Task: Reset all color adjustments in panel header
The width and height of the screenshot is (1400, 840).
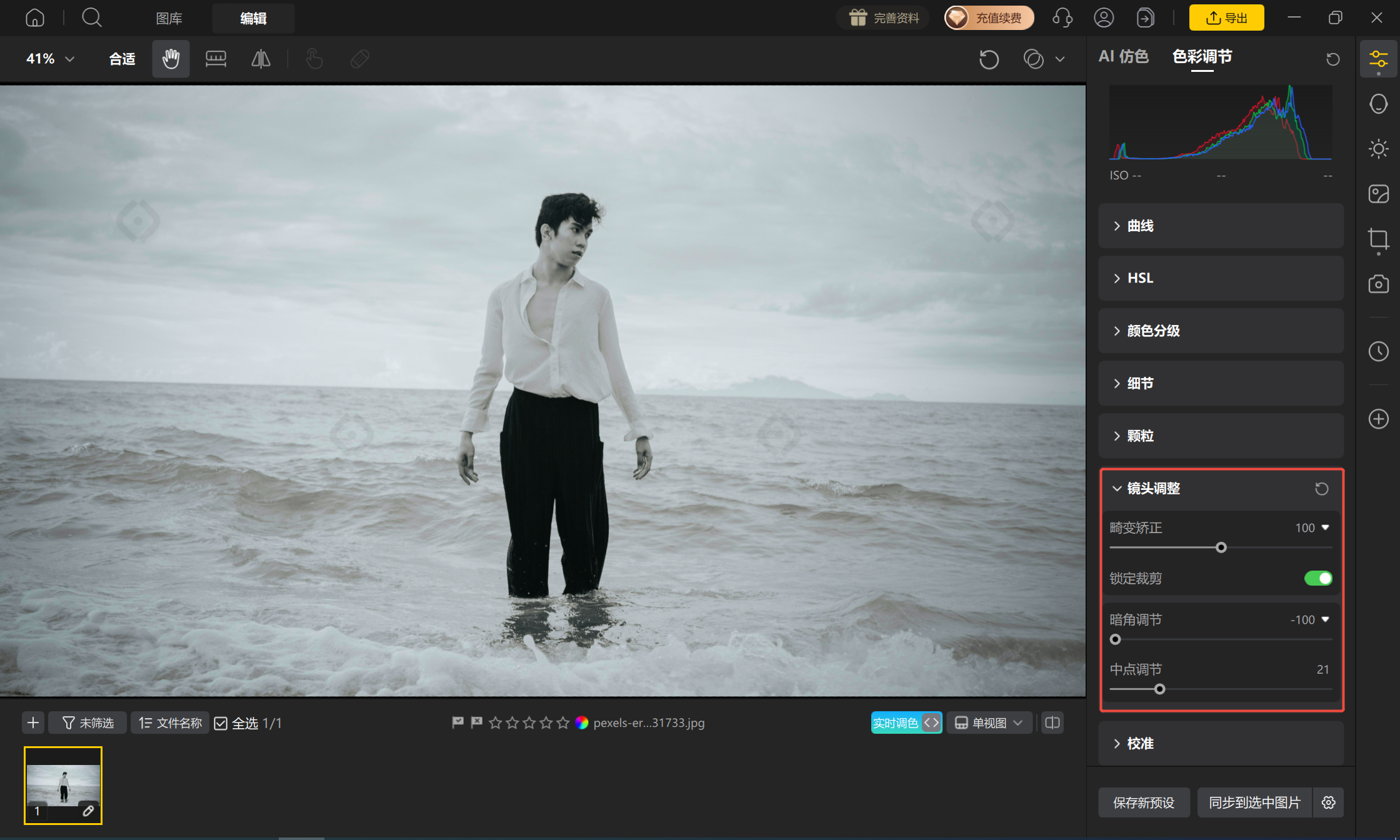Action: tap(1332, 59)
